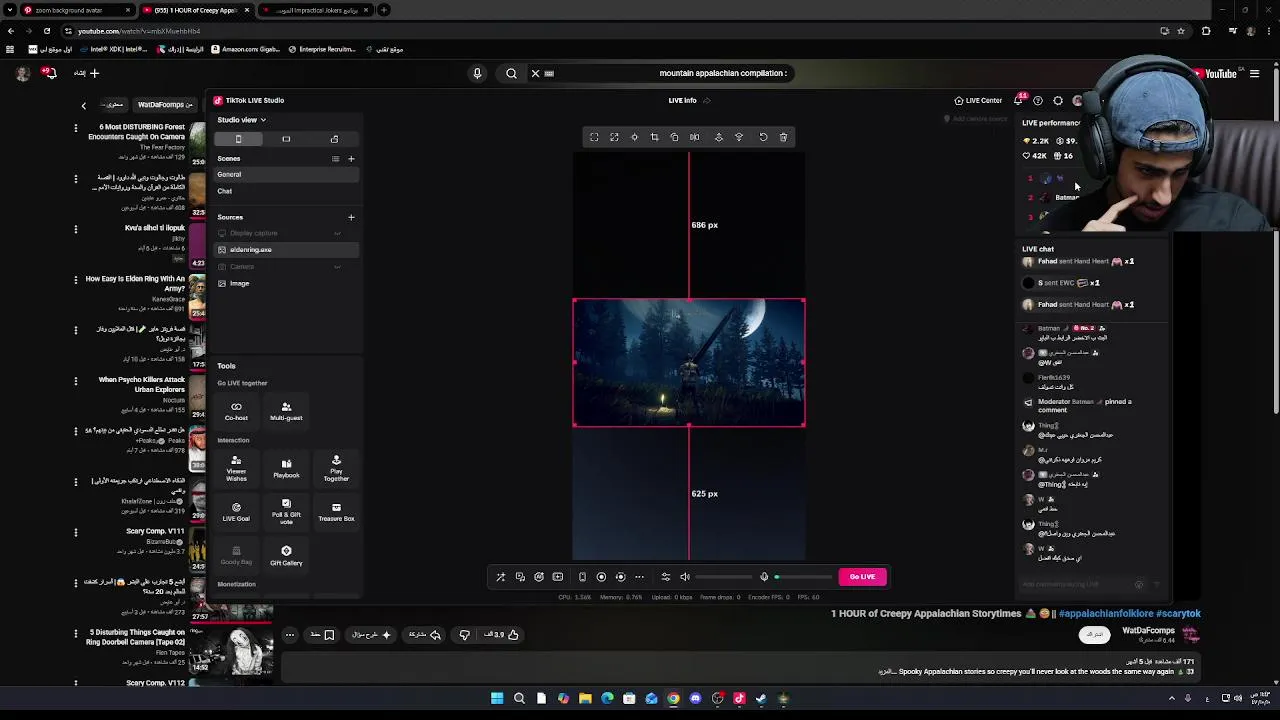This screenshot has height=720, width=1280.
Task: Open the Viewer Wishes tool
Action: coord(236,469)
